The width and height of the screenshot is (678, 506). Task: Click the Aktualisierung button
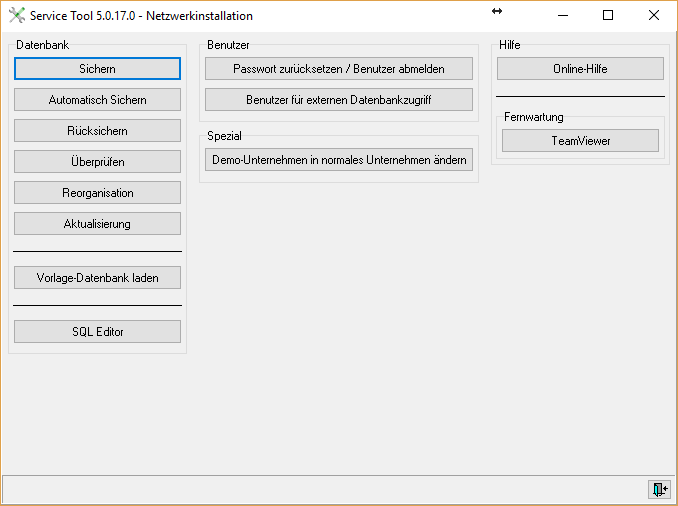click(x=97, y=224)
